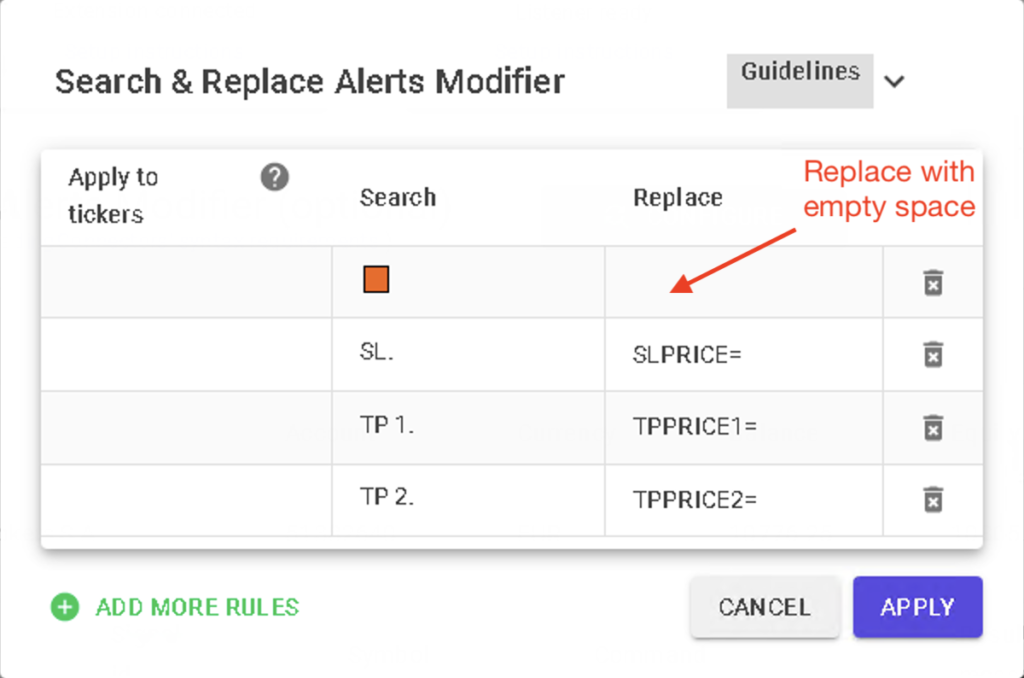The height and width of the screenshot is (678, 1024).
Task: Edit the TPPRICE1= replace field
Action: click(743, 427)
